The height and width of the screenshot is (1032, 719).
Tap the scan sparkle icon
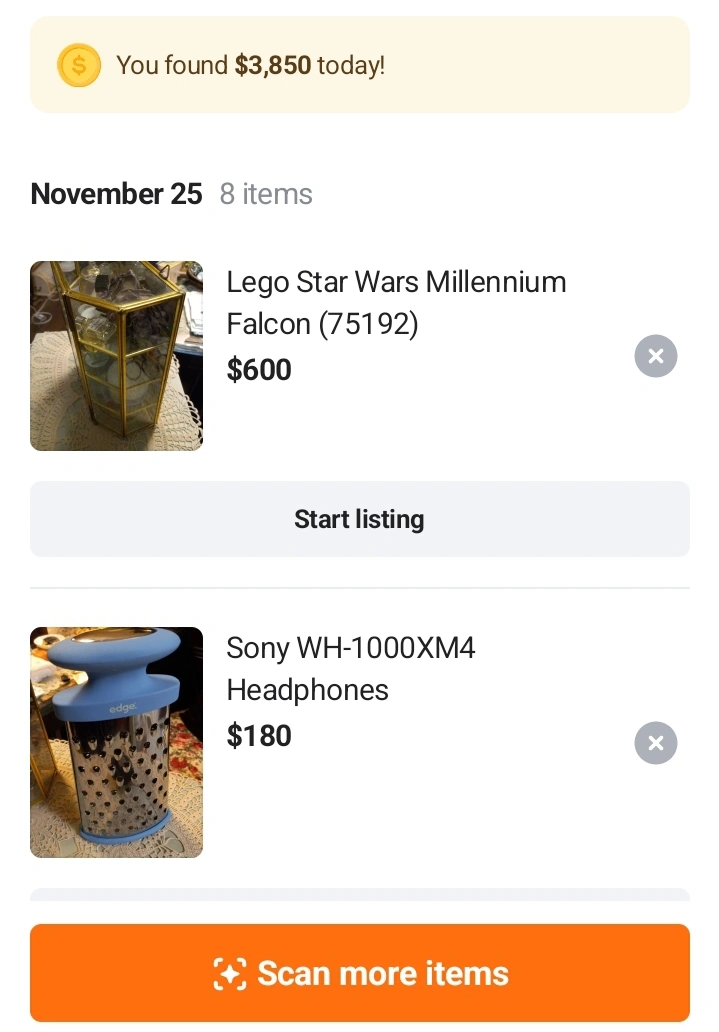tap(230, 974)
